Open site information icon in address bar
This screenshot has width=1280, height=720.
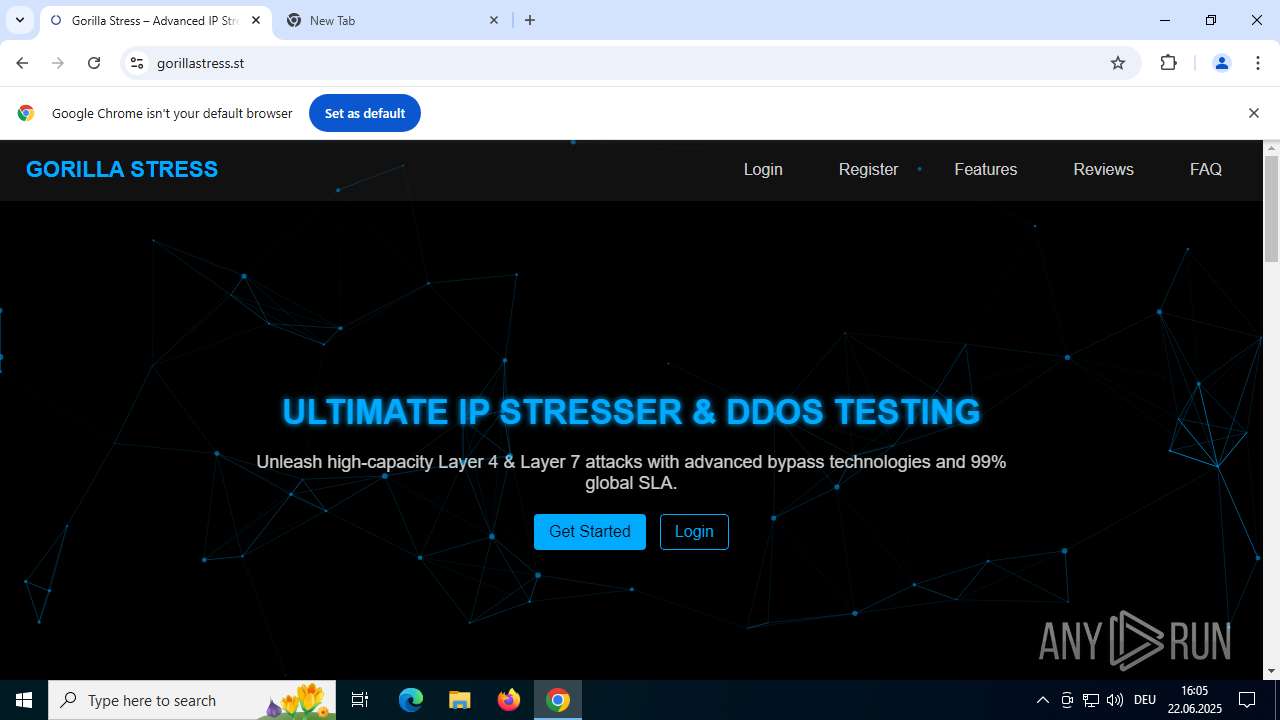click(138, 63)
